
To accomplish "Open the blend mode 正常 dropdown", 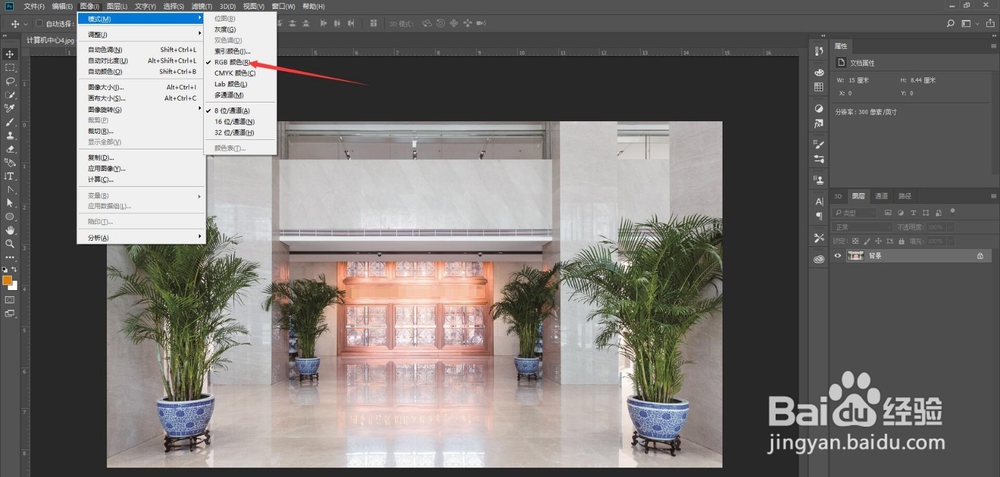I will point(862,227).
